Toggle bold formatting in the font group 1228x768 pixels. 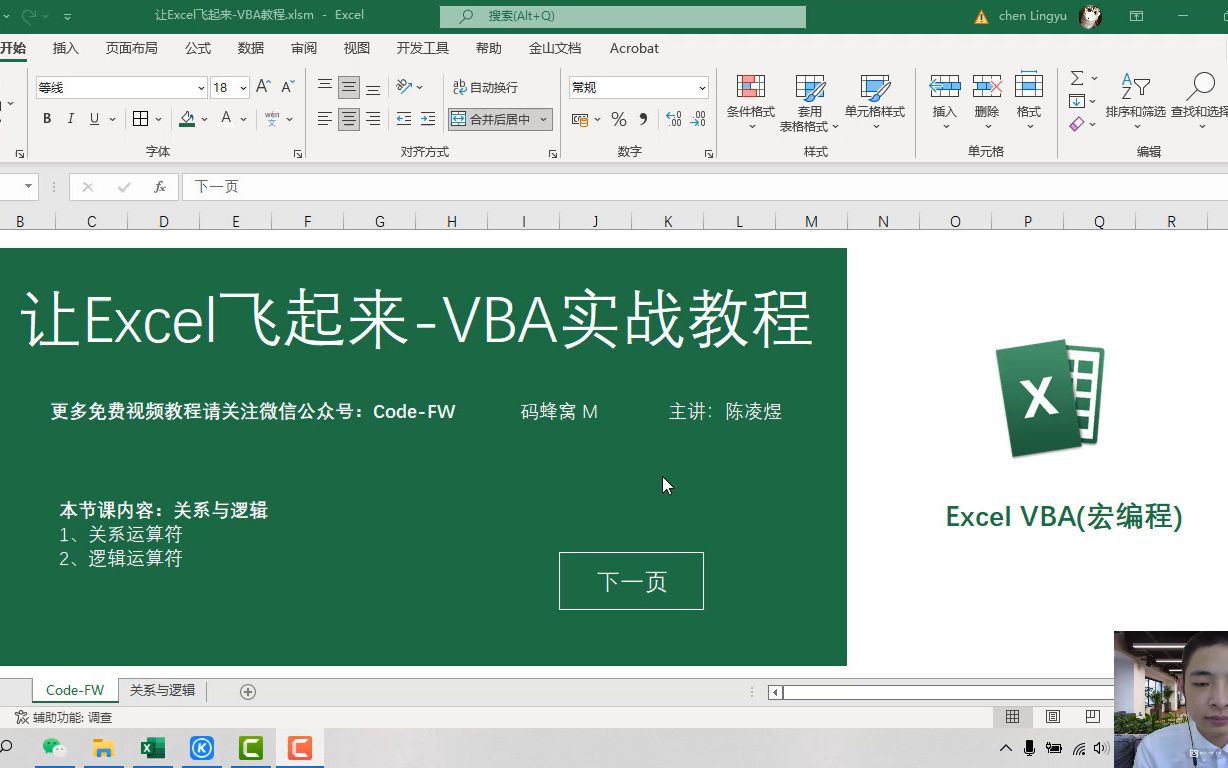click(46, 118)
